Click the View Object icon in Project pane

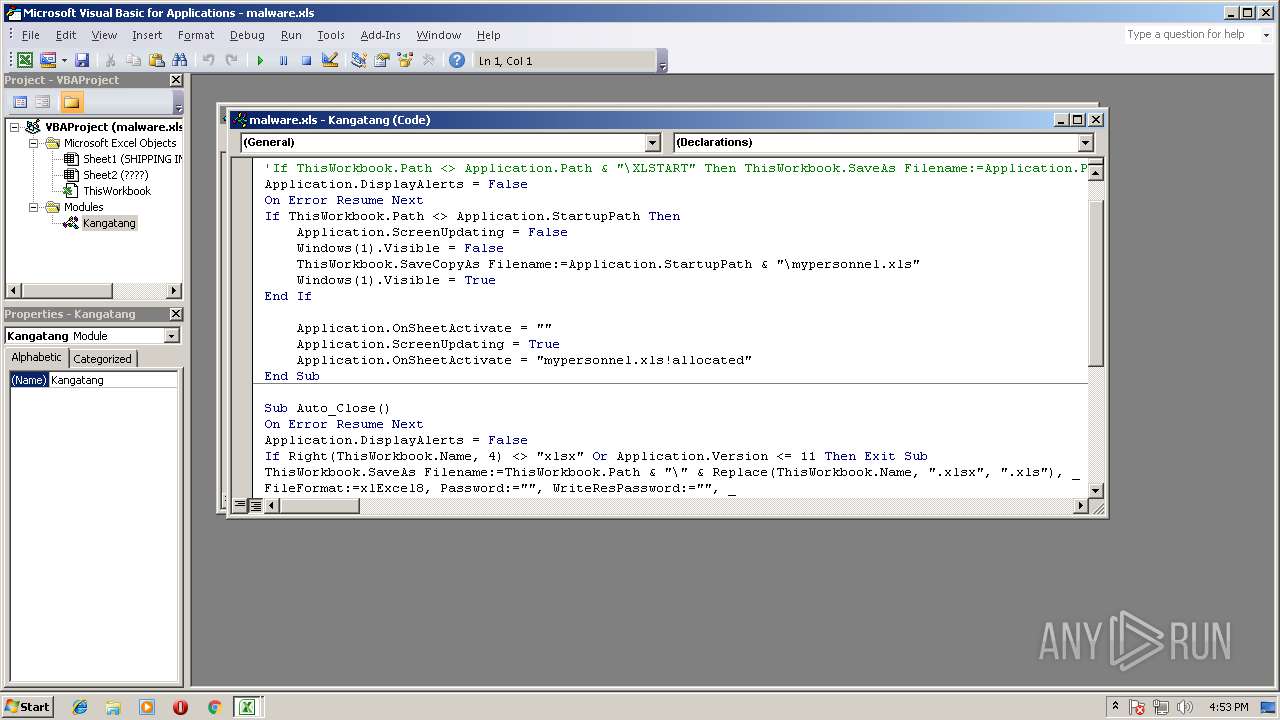43,102
